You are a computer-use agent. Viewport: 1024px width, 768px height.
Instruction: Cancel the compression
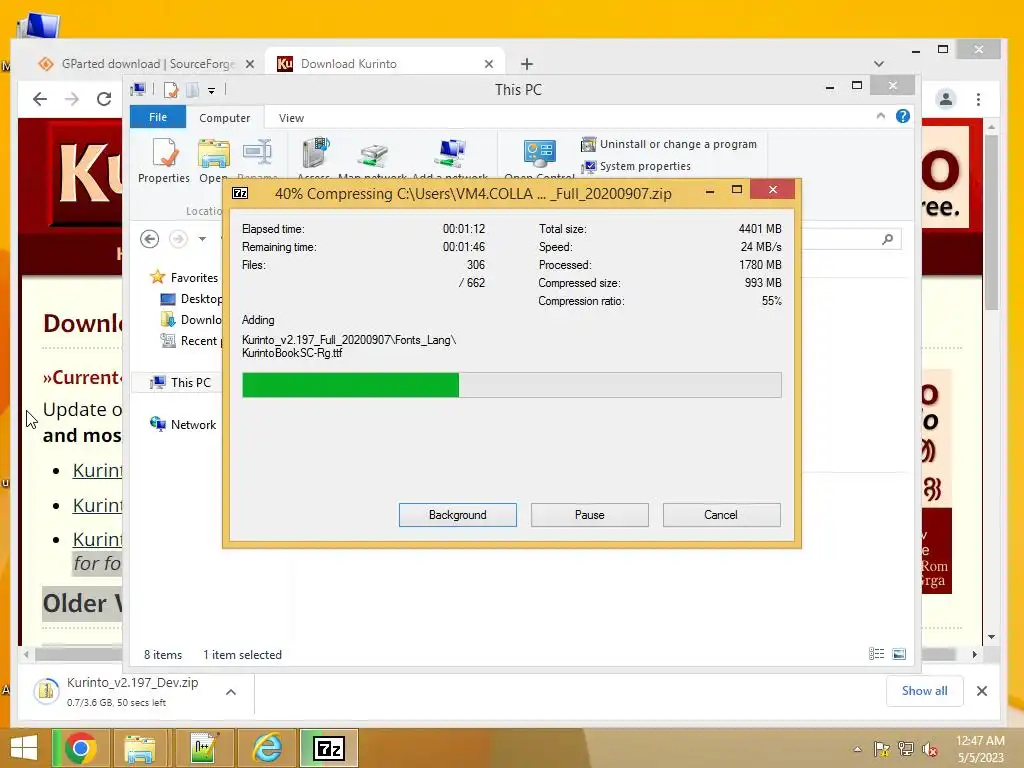click(x=721, y=515)
